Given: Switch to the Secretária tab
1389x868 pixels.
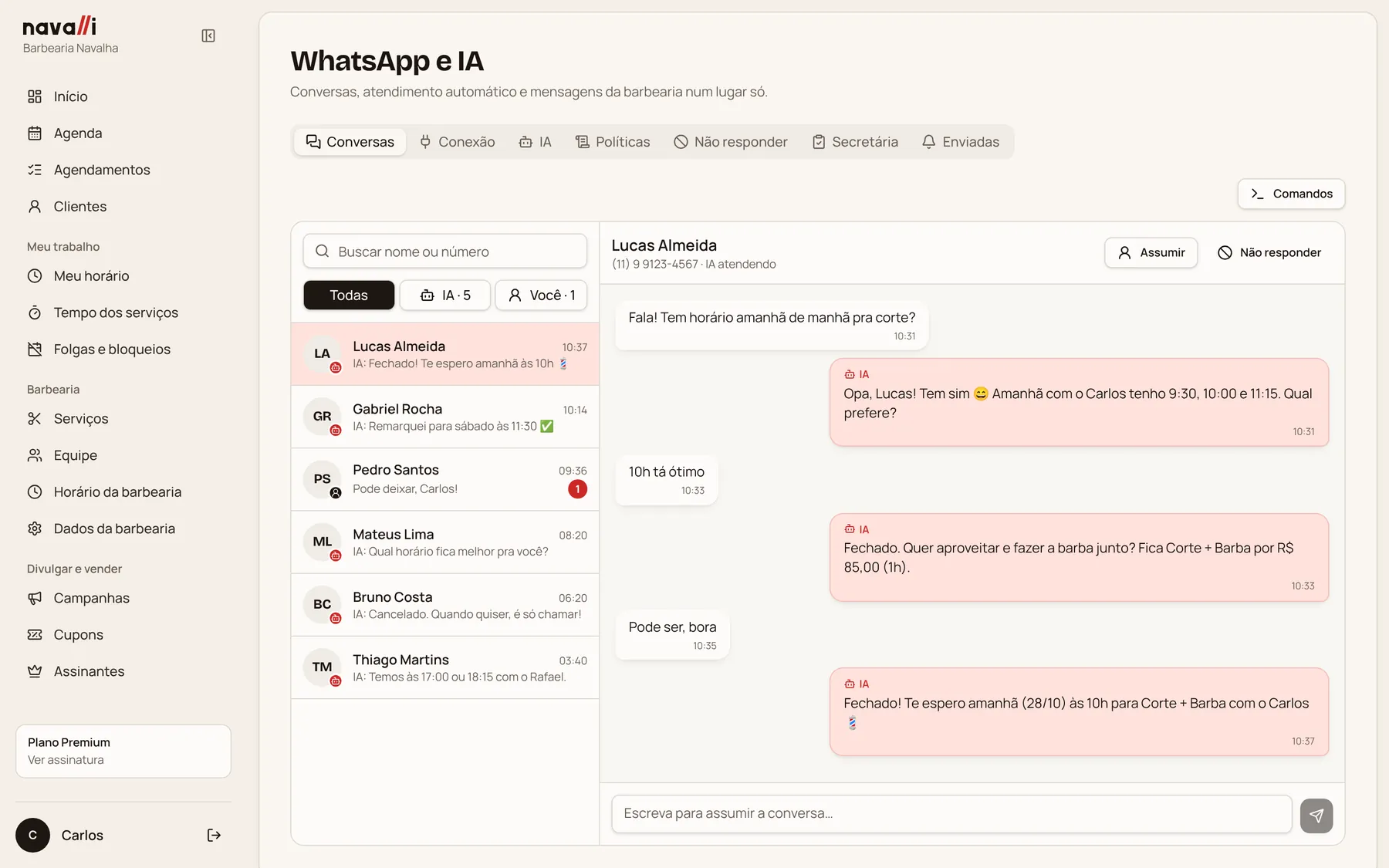Looking at the screenshot, I should pos(855,142).
